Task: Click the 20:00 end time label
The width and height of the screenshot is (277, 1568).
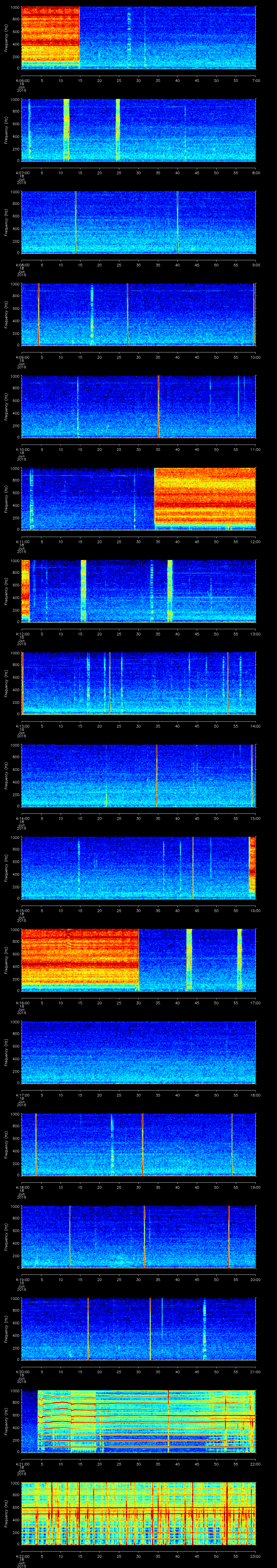Action: tap(255, 1280)
